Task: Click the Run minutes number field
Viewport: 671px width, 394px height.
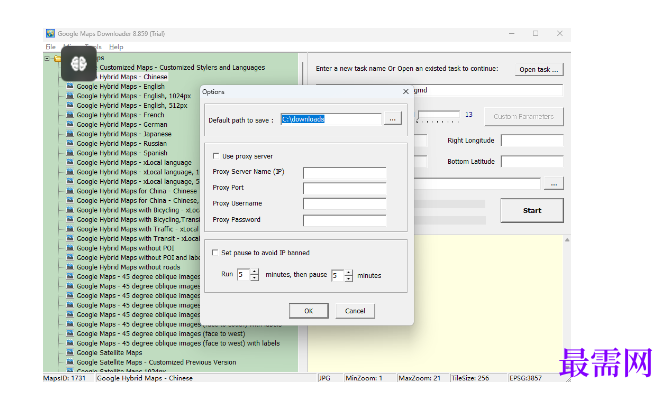Action: [x=244, y=274]
